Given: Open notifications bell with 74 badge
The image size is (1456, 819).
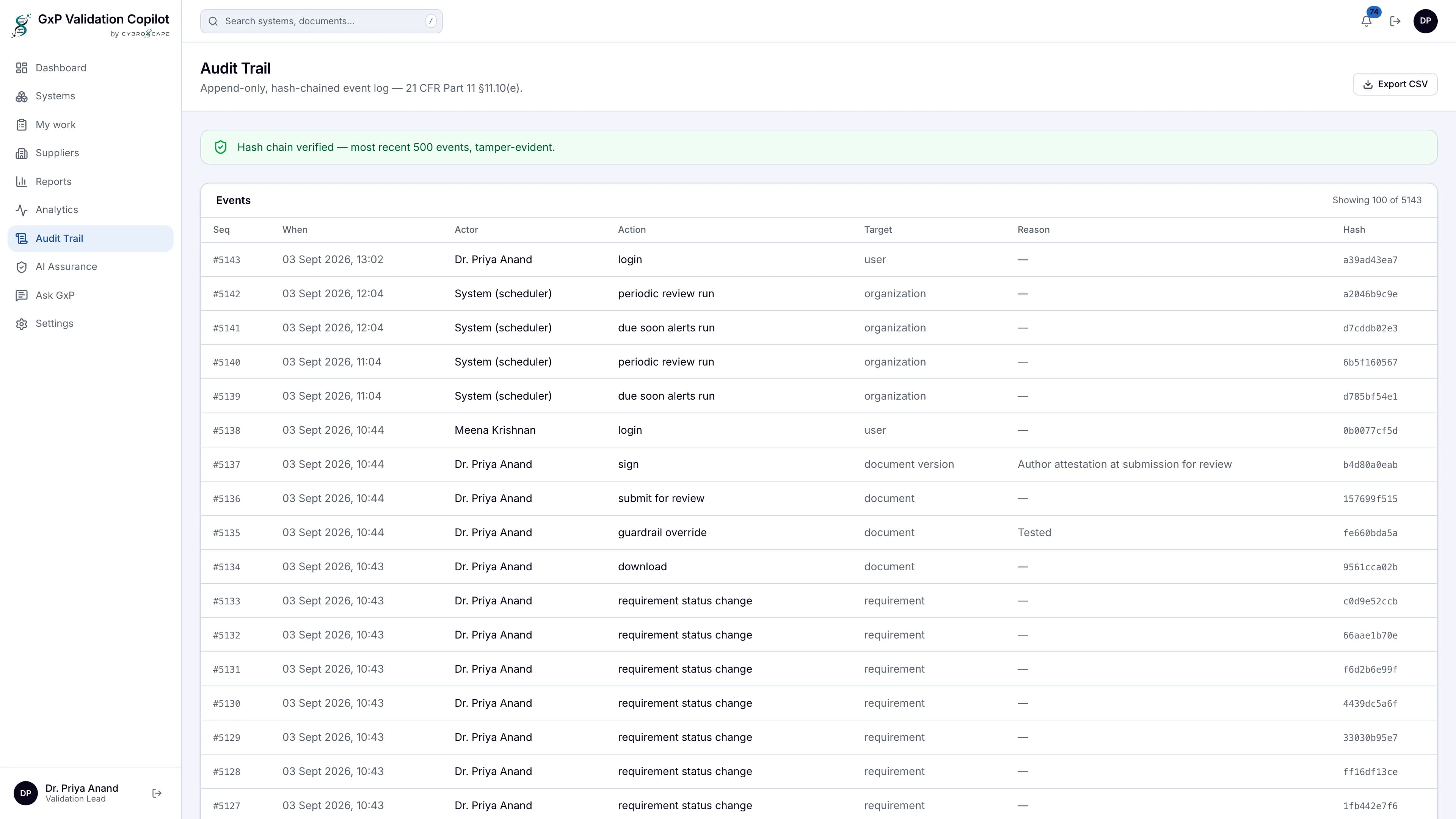Looking at the screenshot, I should pyautogui.click(x=1366, y=21).
